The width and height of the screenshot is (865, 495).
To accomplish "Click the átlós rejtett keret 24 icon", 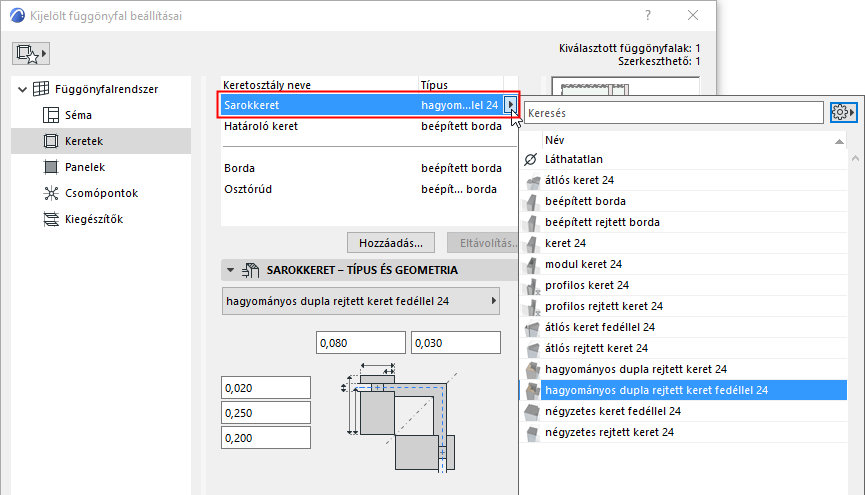I will pyautogui.click(x=532, y=348).
